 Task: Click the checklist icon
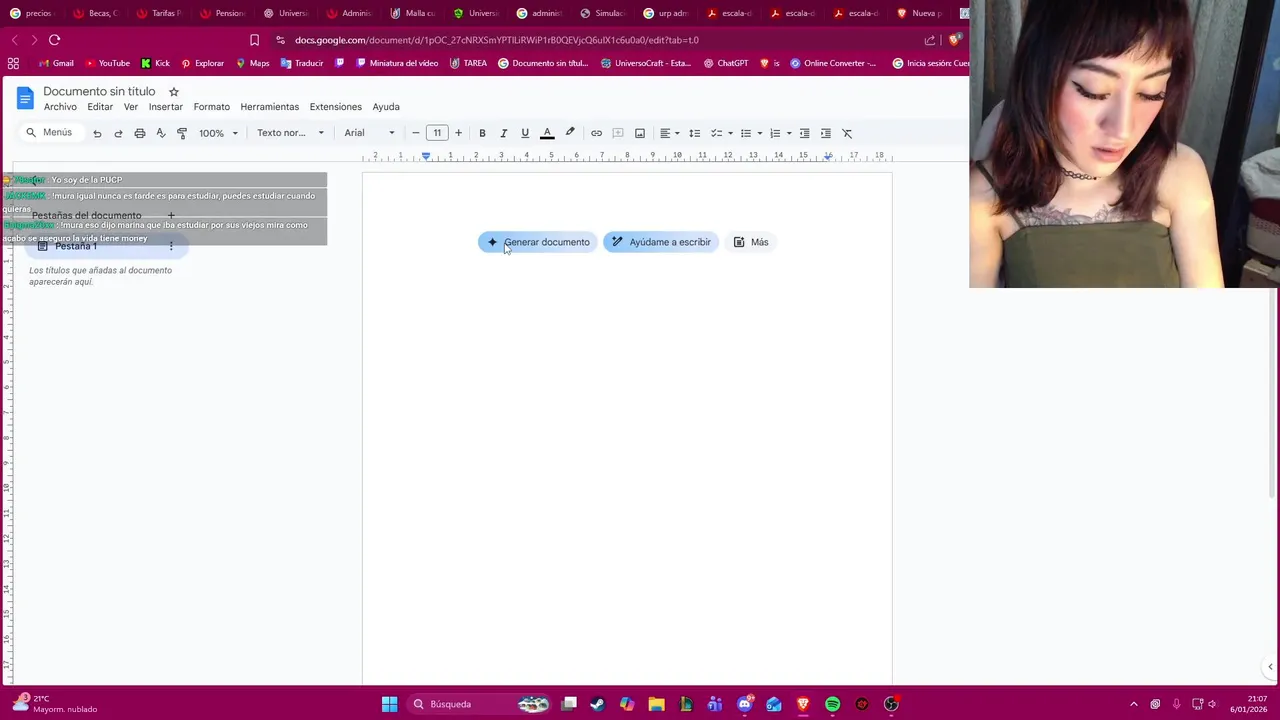tap(716, 133)
